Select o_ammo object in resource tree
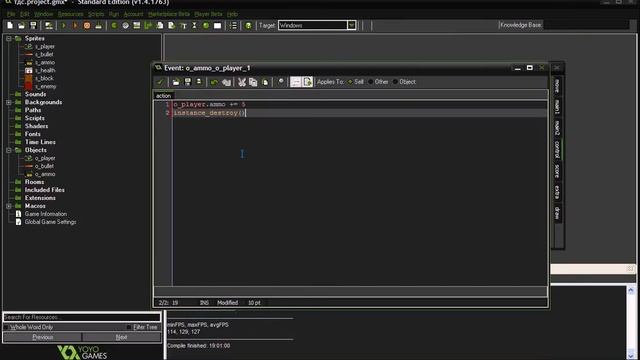This screenshot has height=360, width=640. [x=45, y=174]
